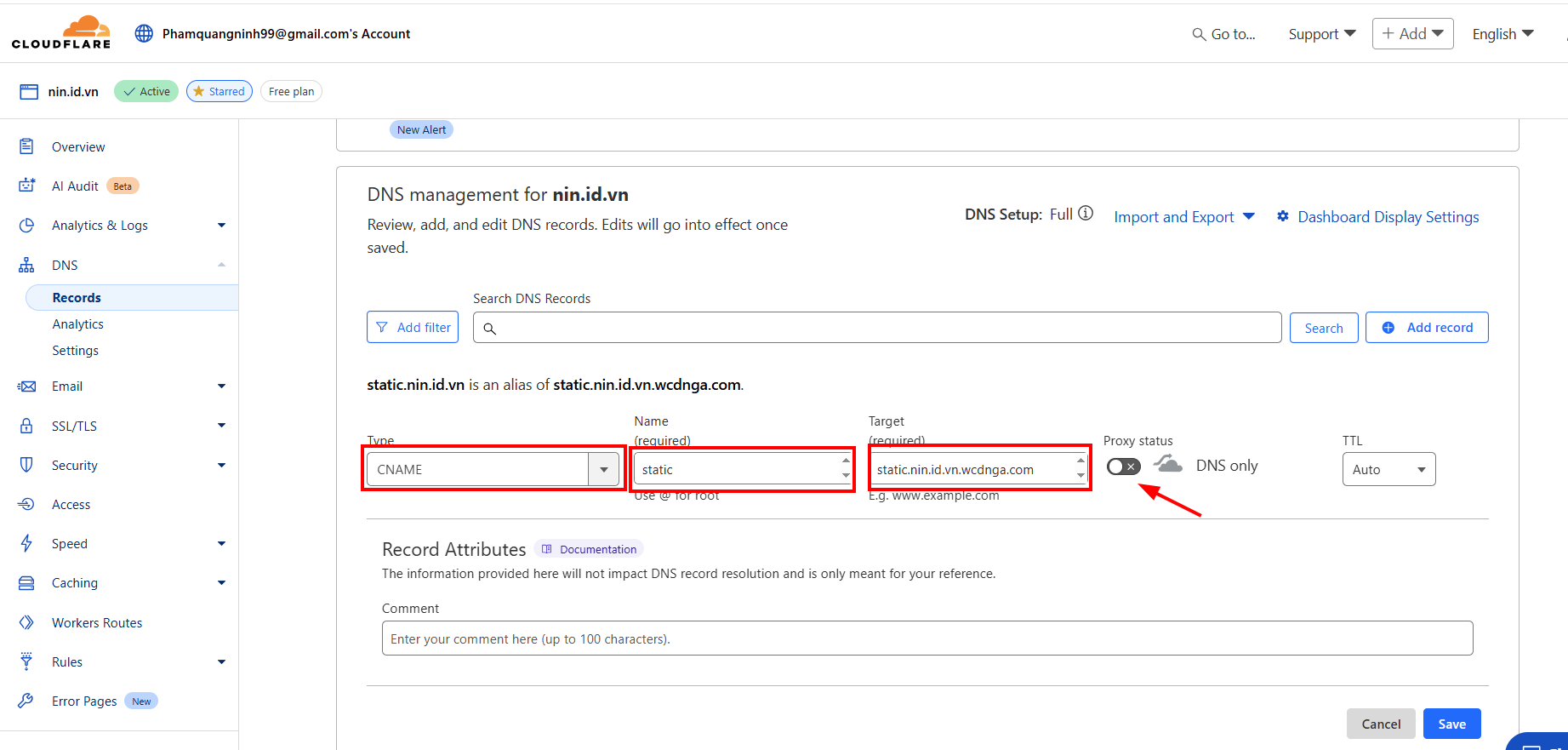The image size is (1568, 750).
Task: Click the Target field with wcdnga.com
Action: [978, 469]
